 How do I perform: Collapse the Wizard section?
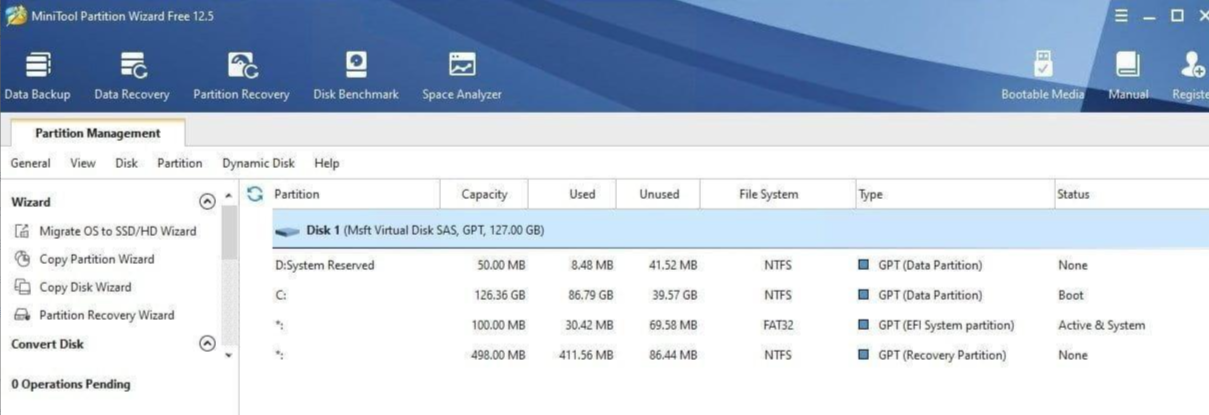[x=207, y=202]
